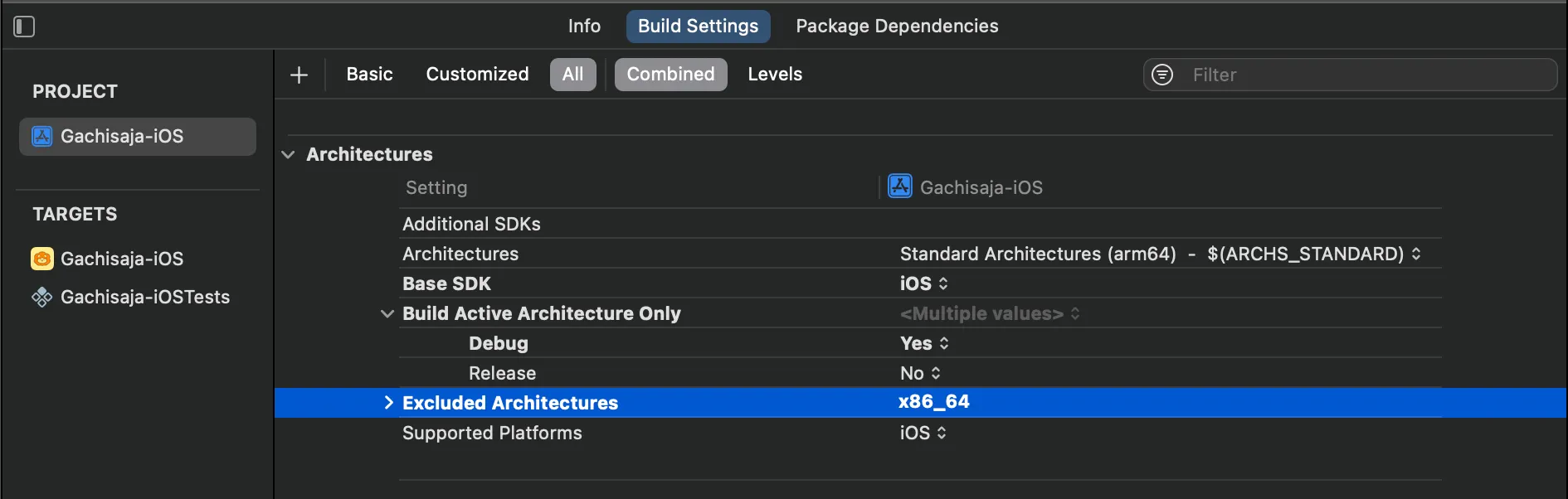This screenshot has width=1568, height=499.
Task: Toggle the sidebar panel icon
Action: coord(24,27)
